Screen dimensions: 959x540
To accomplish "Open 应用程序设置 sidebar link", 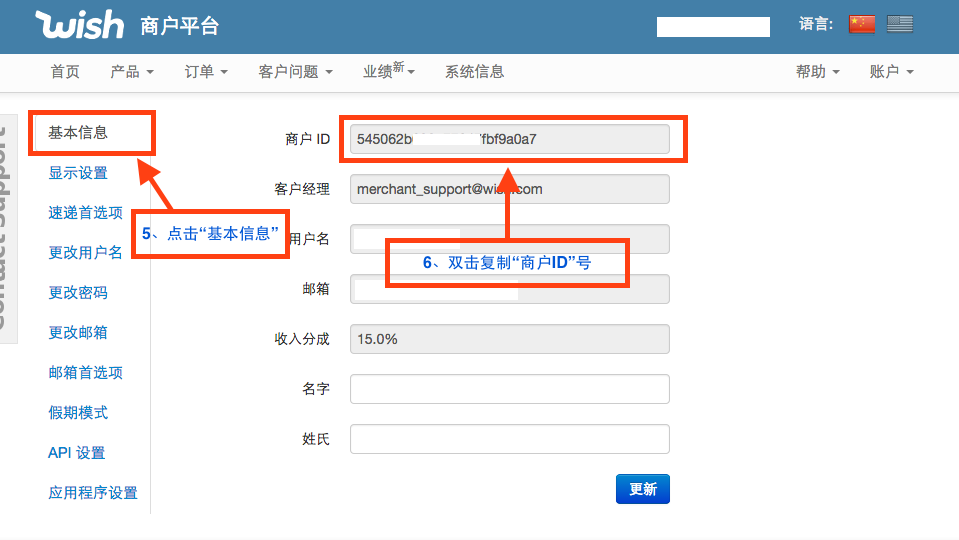I will click(x=93, y=492).
